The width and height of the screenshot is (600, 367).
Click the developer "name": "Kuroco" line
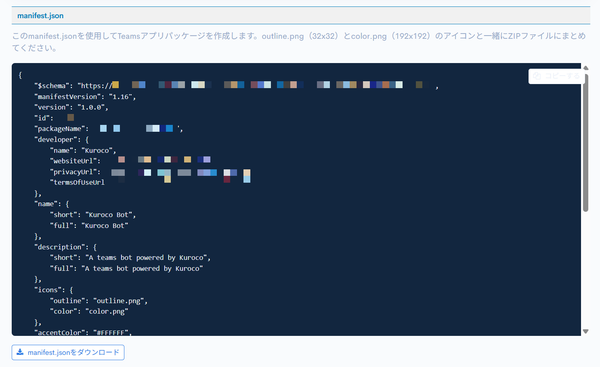pos(83,150)
